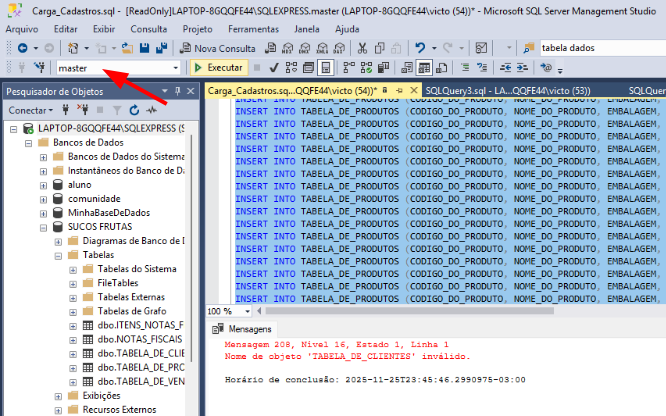Open an Analysis Services MDX query
The height and width of the screenshot is (416, 666).
pos(288,48)
